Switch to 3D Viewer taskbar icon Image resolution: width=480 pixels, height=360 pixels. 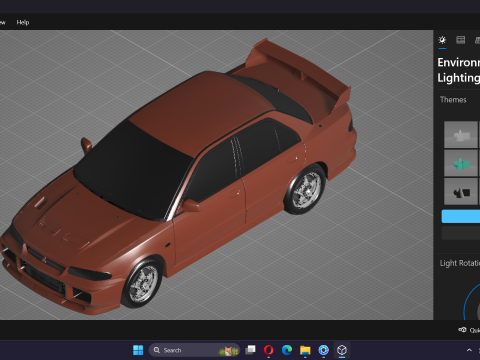click(342, 350)
